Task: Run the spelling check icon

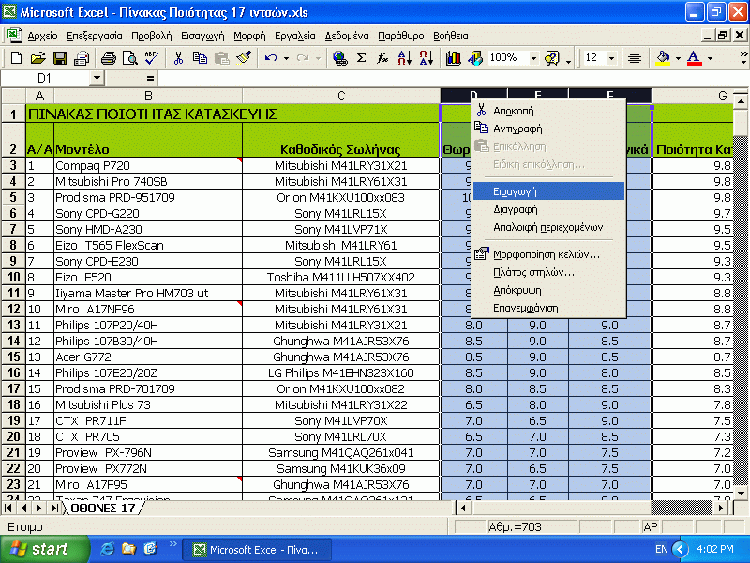Action: tap(152, 58)
